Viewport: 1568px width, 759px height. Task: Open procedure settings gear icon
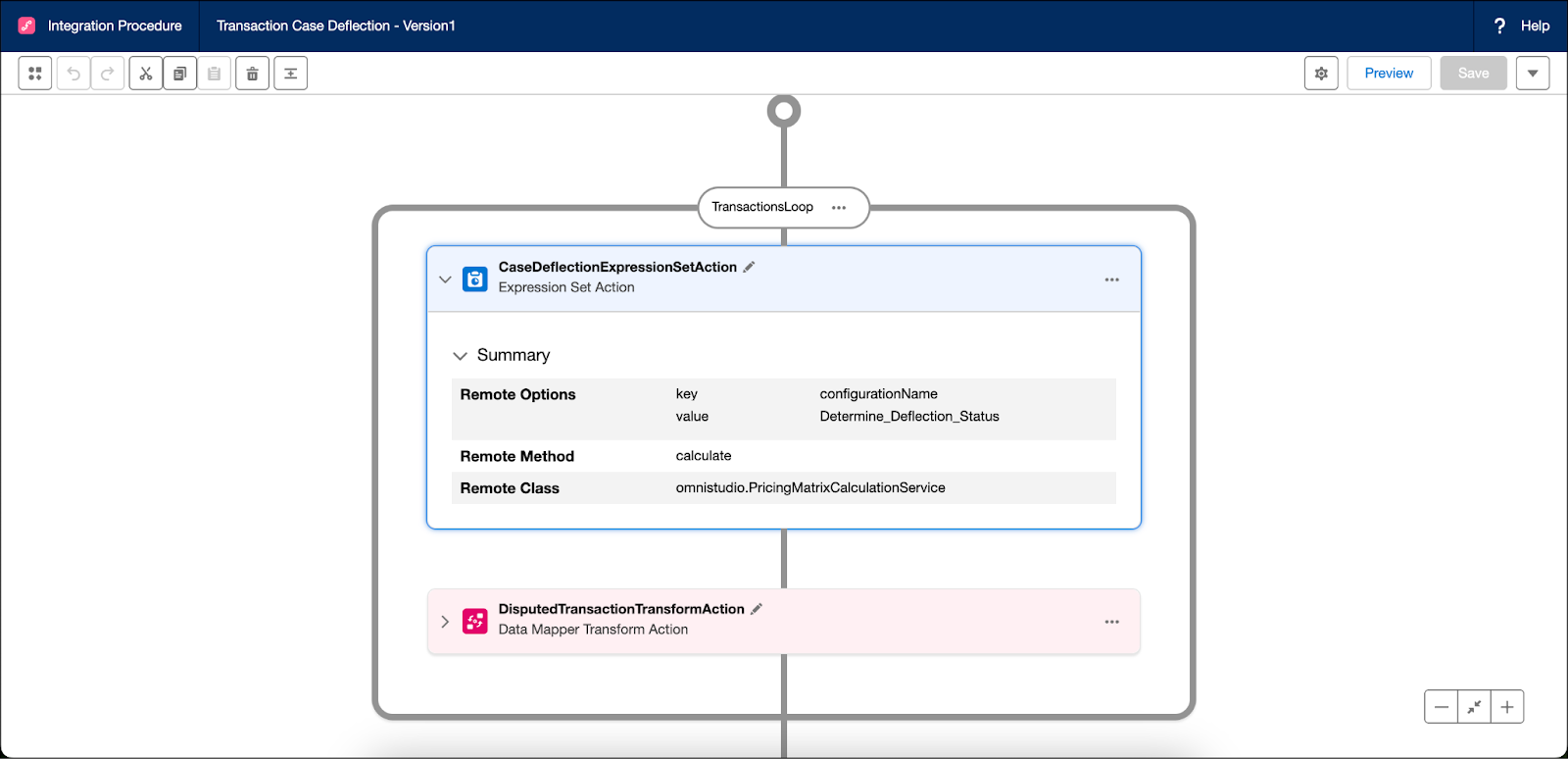(1321, 74)
